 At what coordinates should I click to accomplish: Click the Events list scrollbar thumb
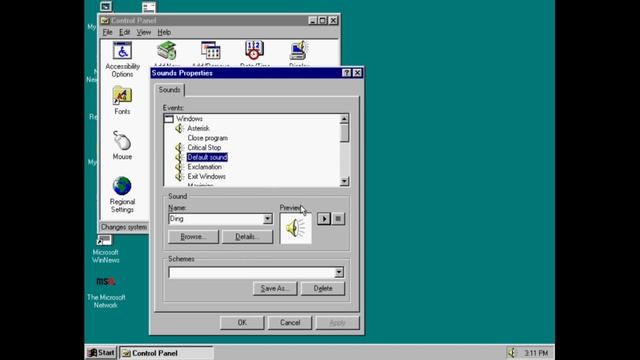coord(344,133)
